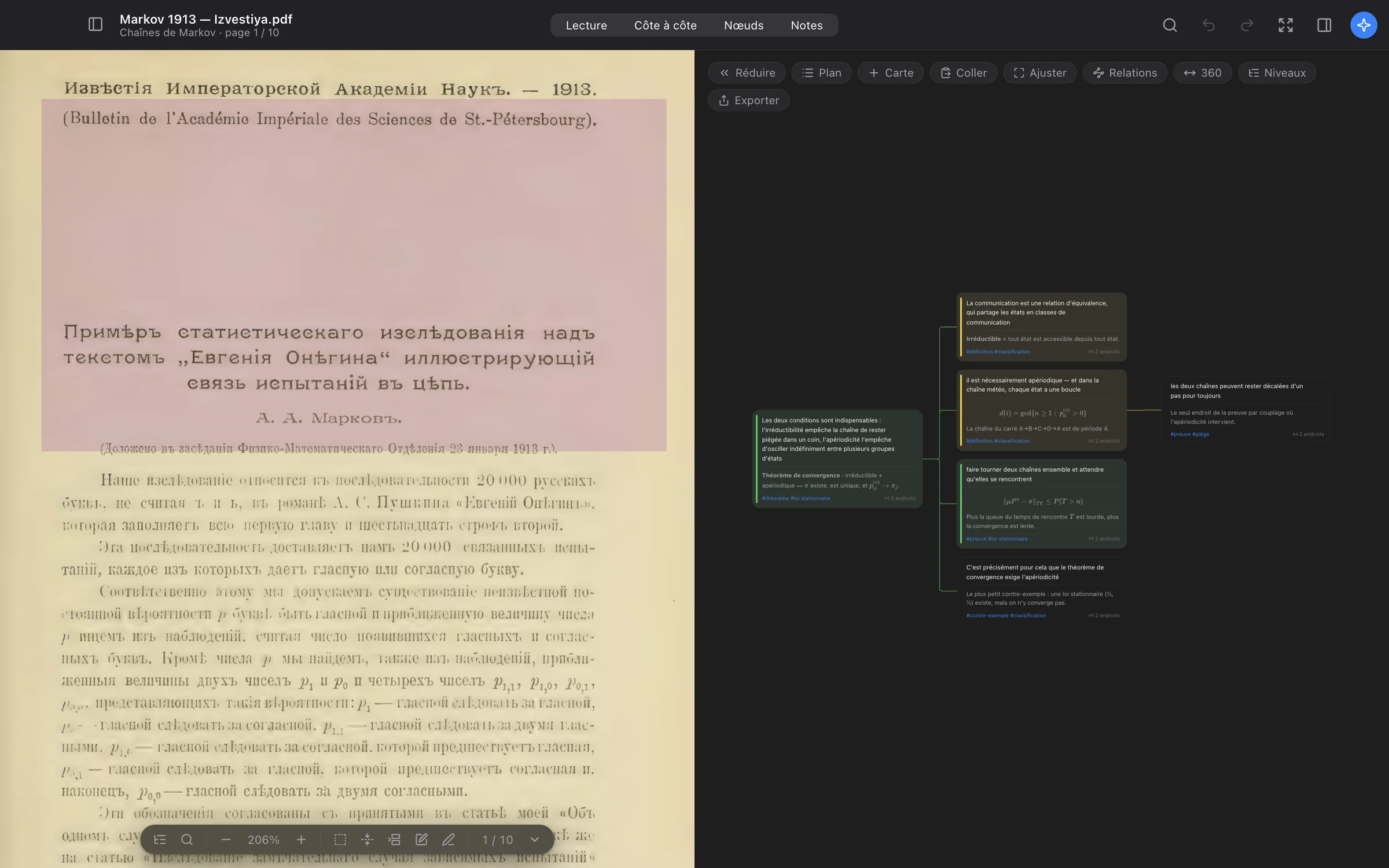1389x868 pixels.
Task: Collapse the map with Réduire
Action: tap(747, 73)
